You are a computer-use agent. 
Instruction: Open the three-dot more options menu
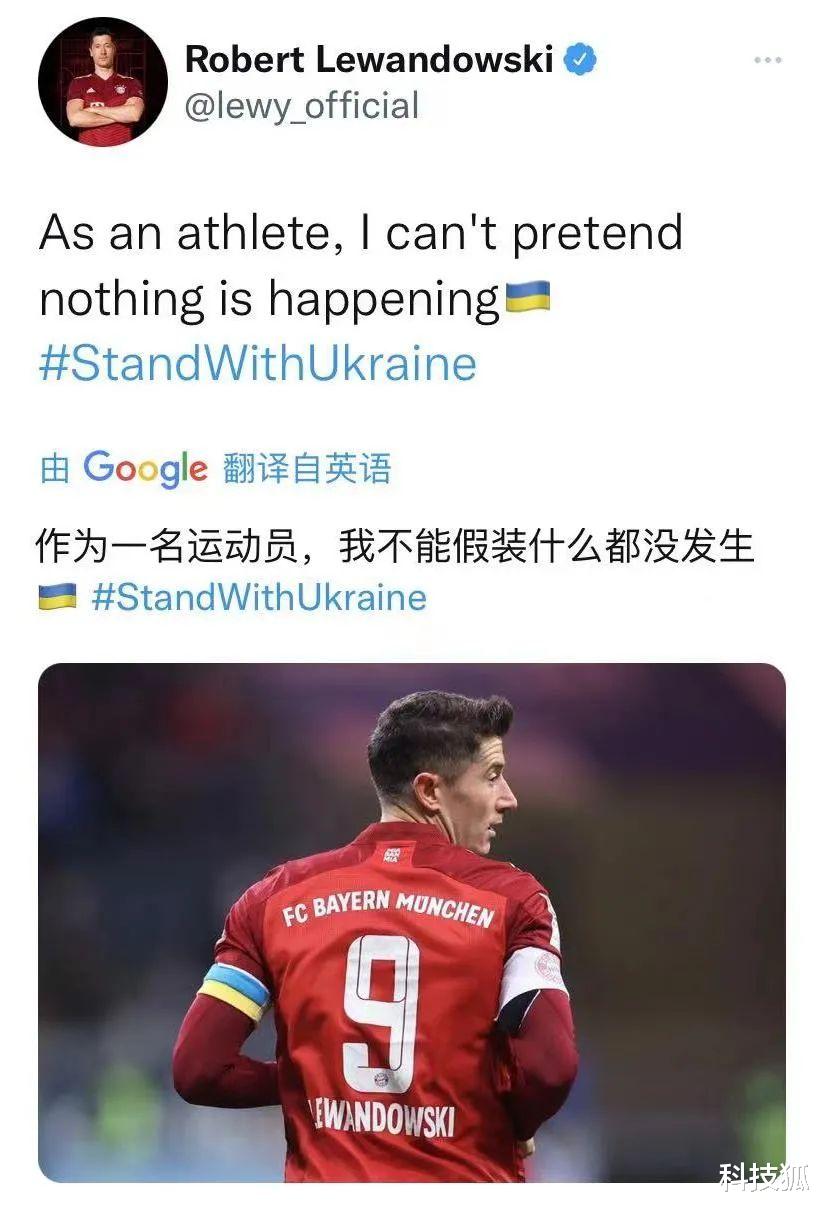768,61
